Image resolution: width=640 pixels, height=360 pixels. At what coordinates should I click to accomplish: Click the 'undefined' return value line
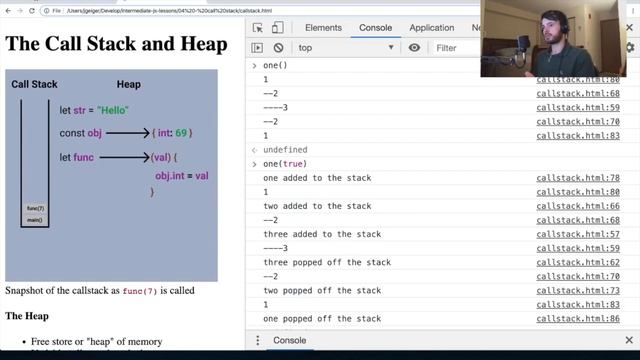(285, 150)
